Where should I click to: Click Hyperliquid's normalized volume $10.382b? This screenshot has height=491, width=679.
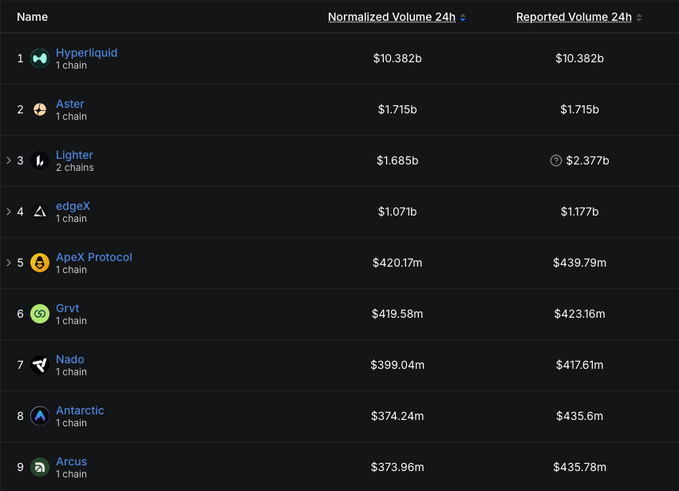coord(397,58)
